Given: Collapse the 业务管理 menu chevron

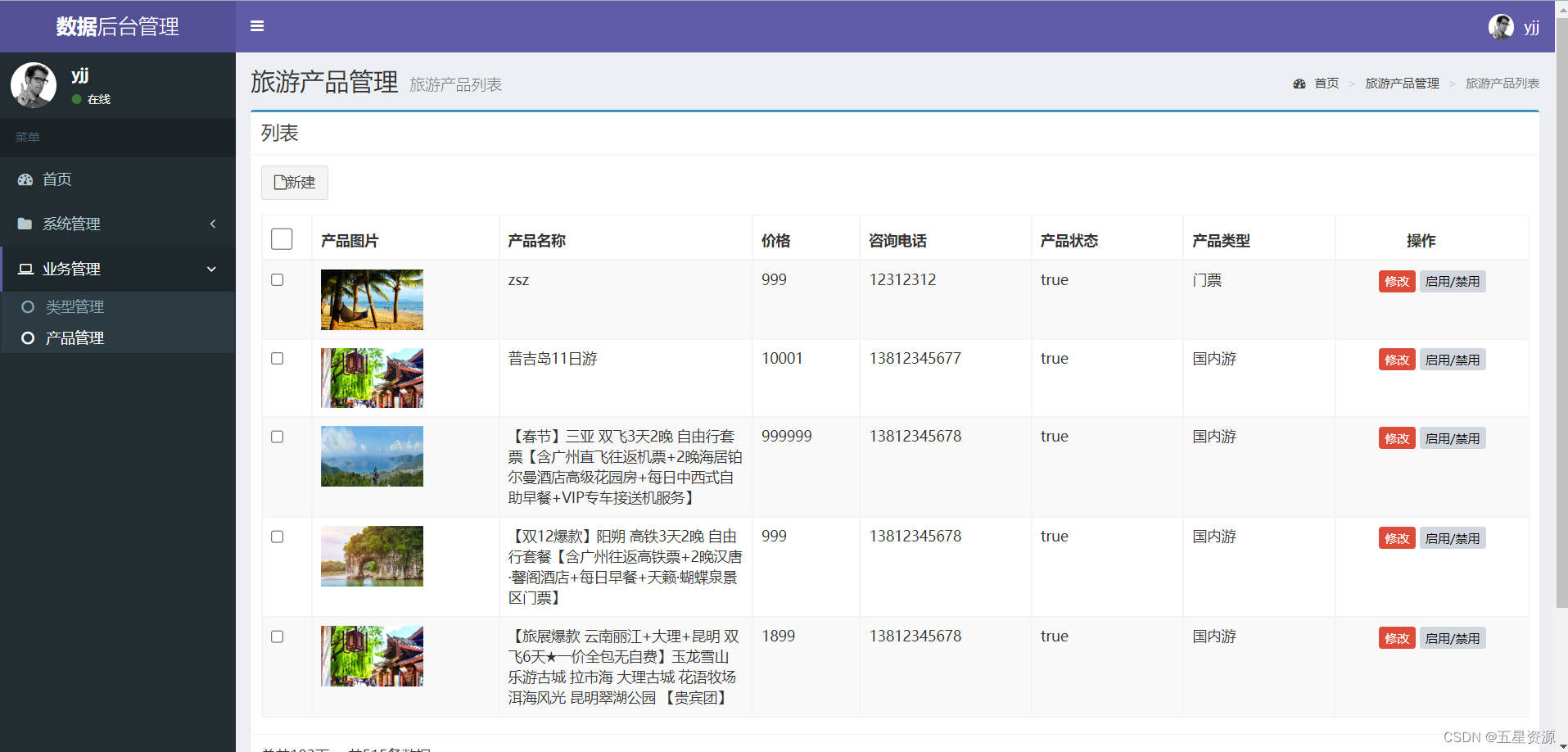Looking at the screenshot, I should tap(211, 269).
